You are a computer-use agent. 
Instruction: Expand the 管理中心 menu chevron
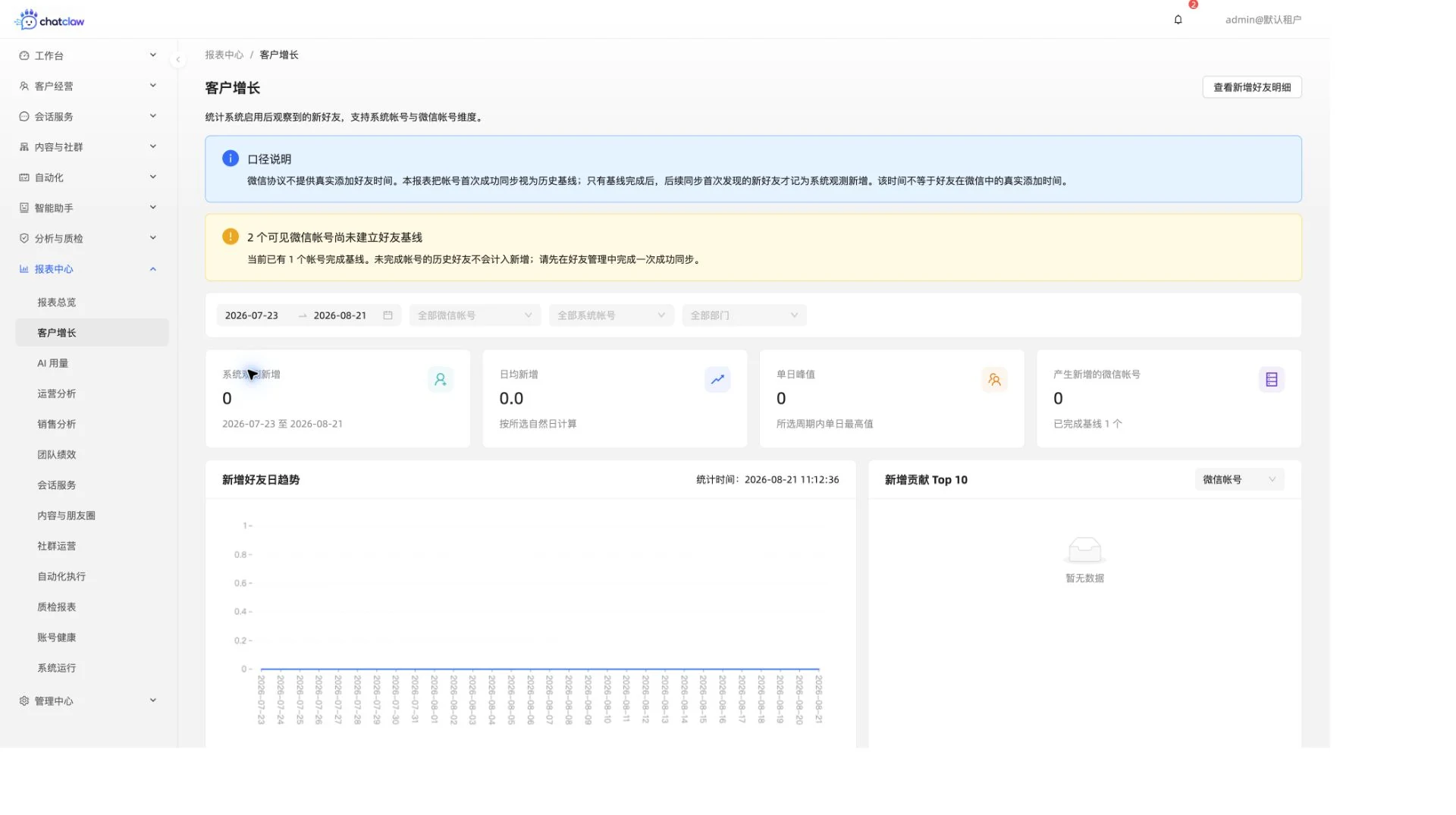(x=153, y=700)
